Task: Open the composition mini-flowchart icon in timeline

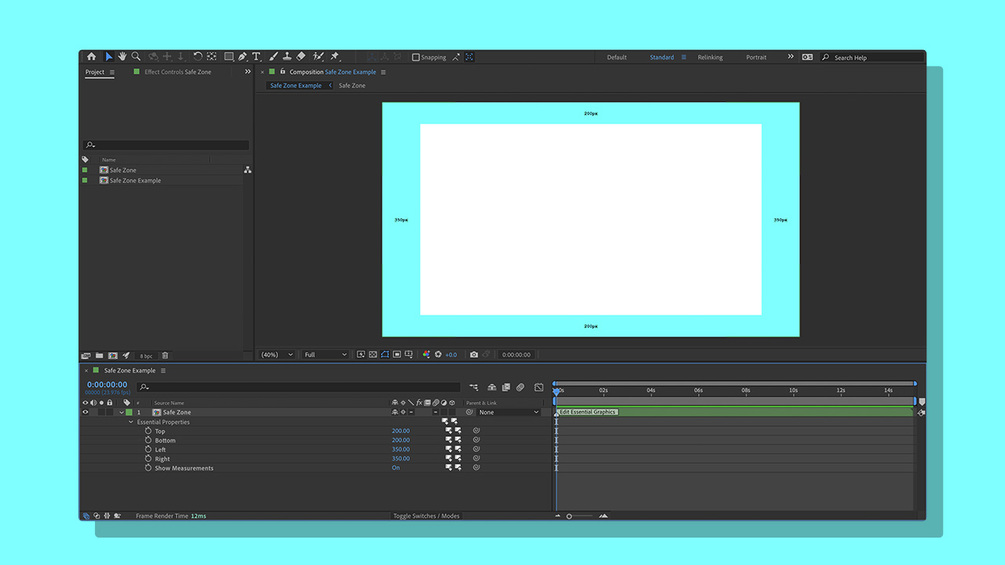Action: click(x=474, y=387)
